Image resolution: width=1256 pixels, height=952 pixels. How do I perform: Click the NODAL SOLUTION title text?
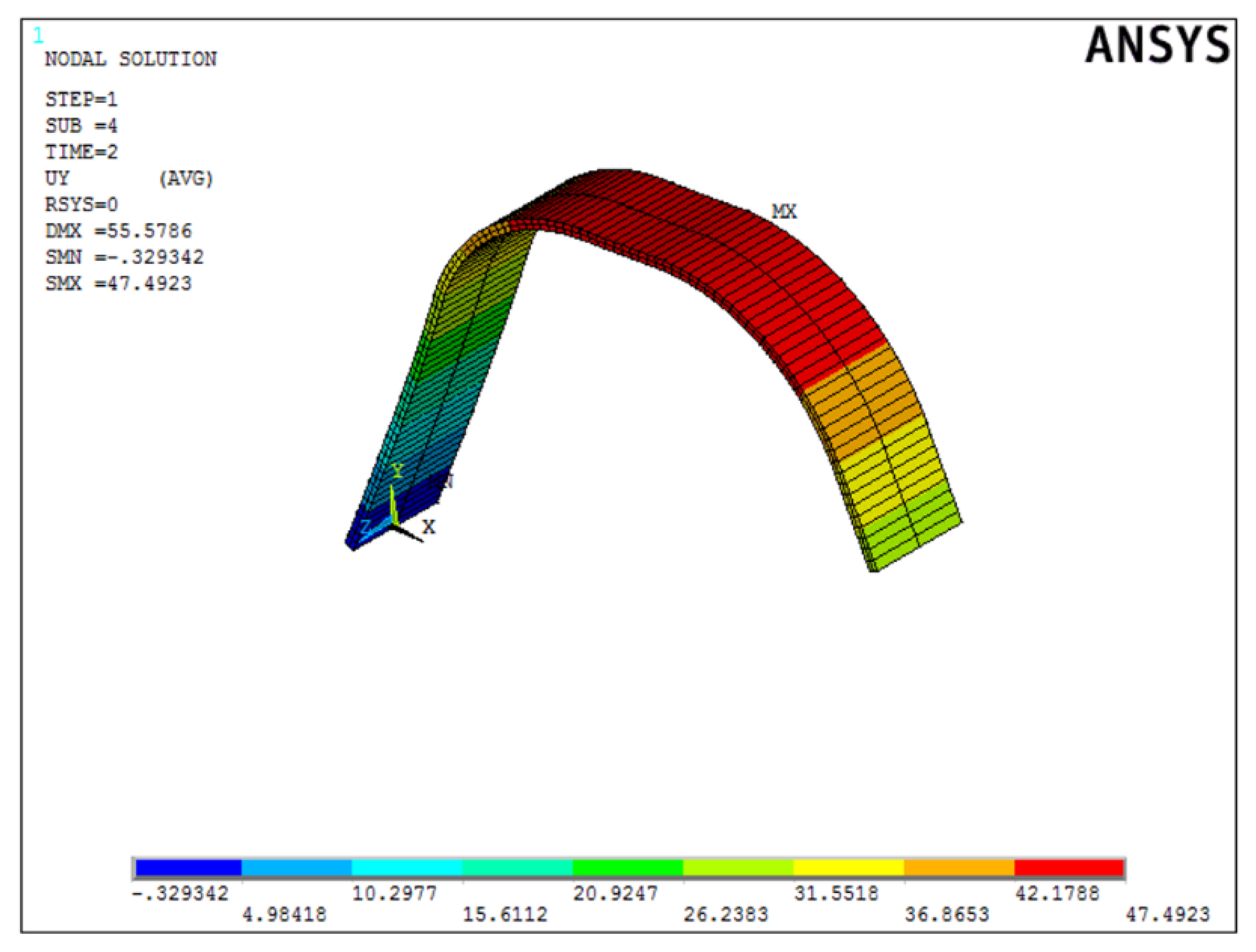[131, 59]
